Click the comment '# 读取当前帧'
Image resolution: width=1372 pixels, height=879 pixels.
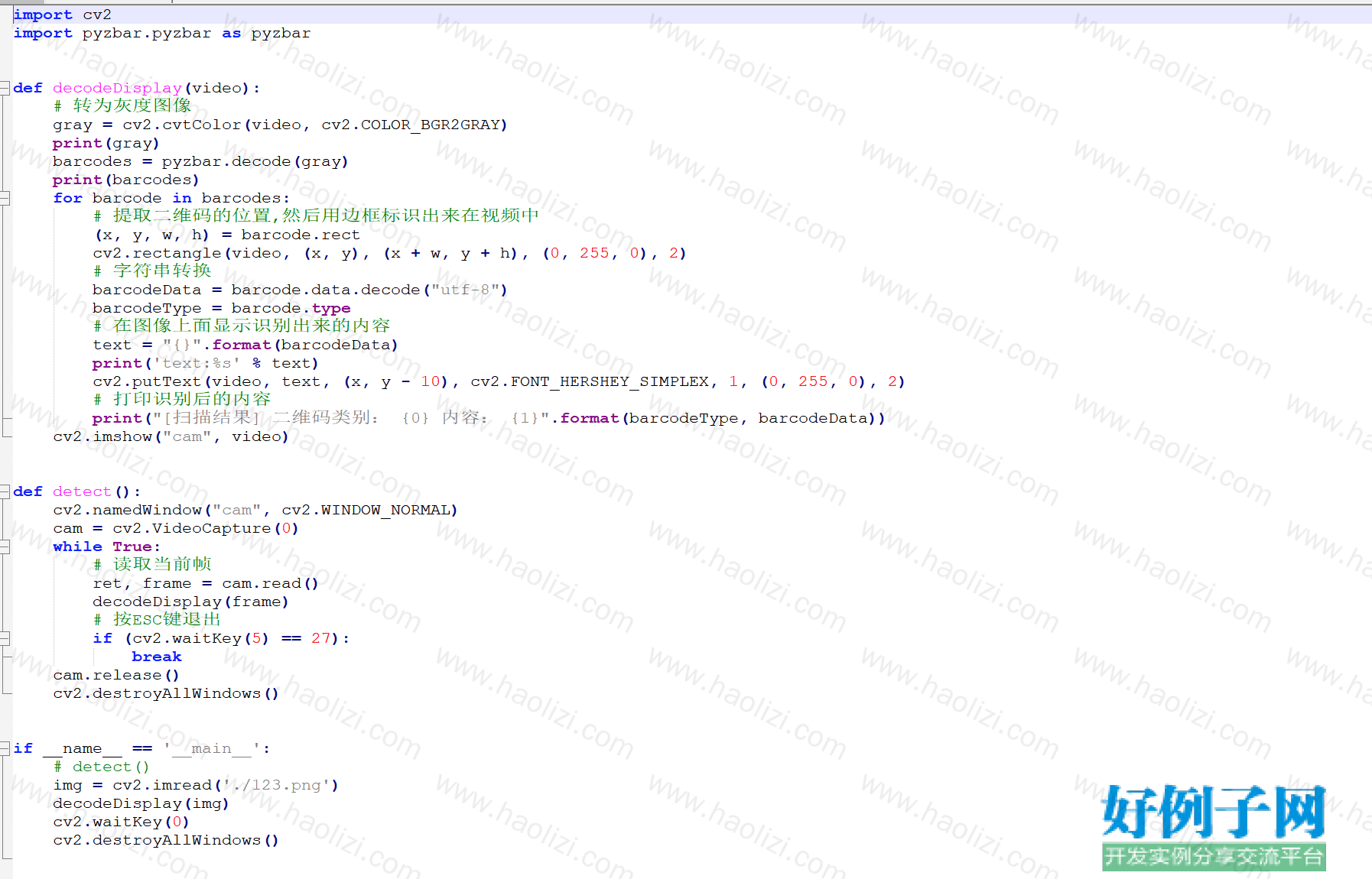point(152,564)
